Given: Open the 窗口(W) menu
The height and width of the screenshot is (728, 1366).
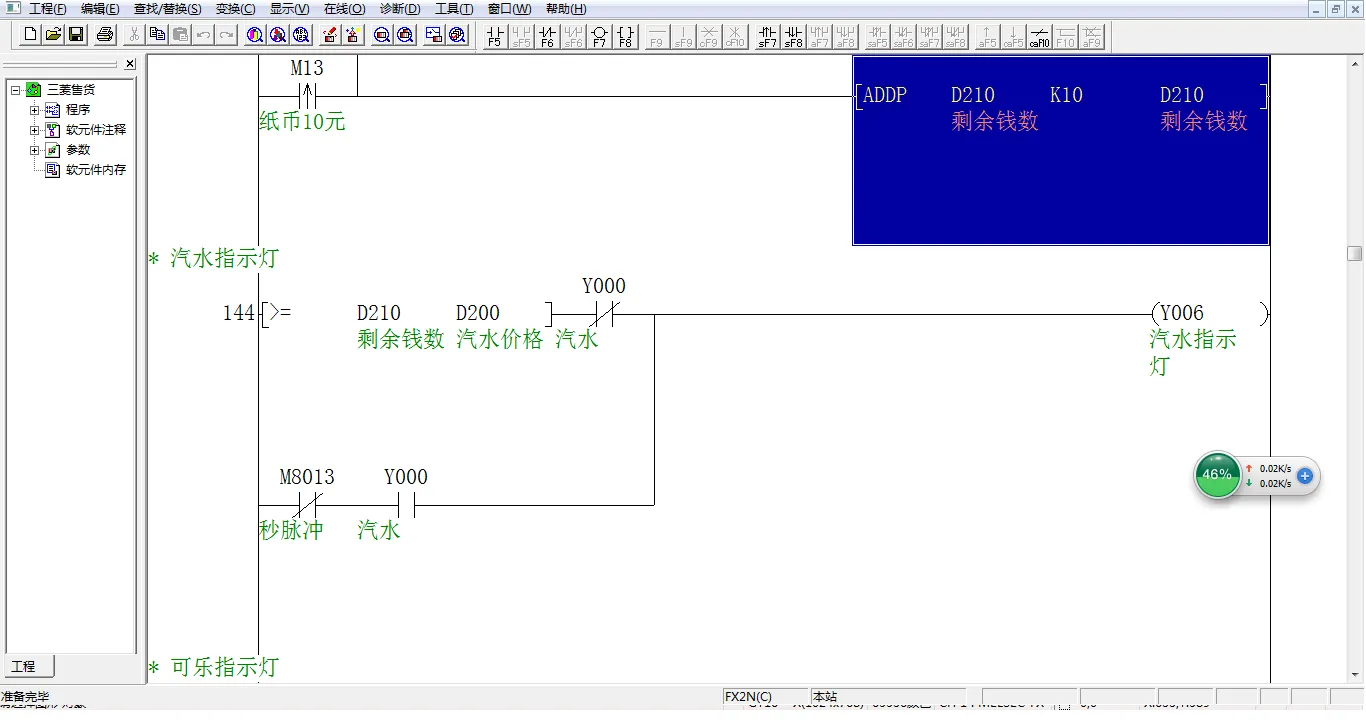Looking at the screenshot, I should [x=509, y=9].
